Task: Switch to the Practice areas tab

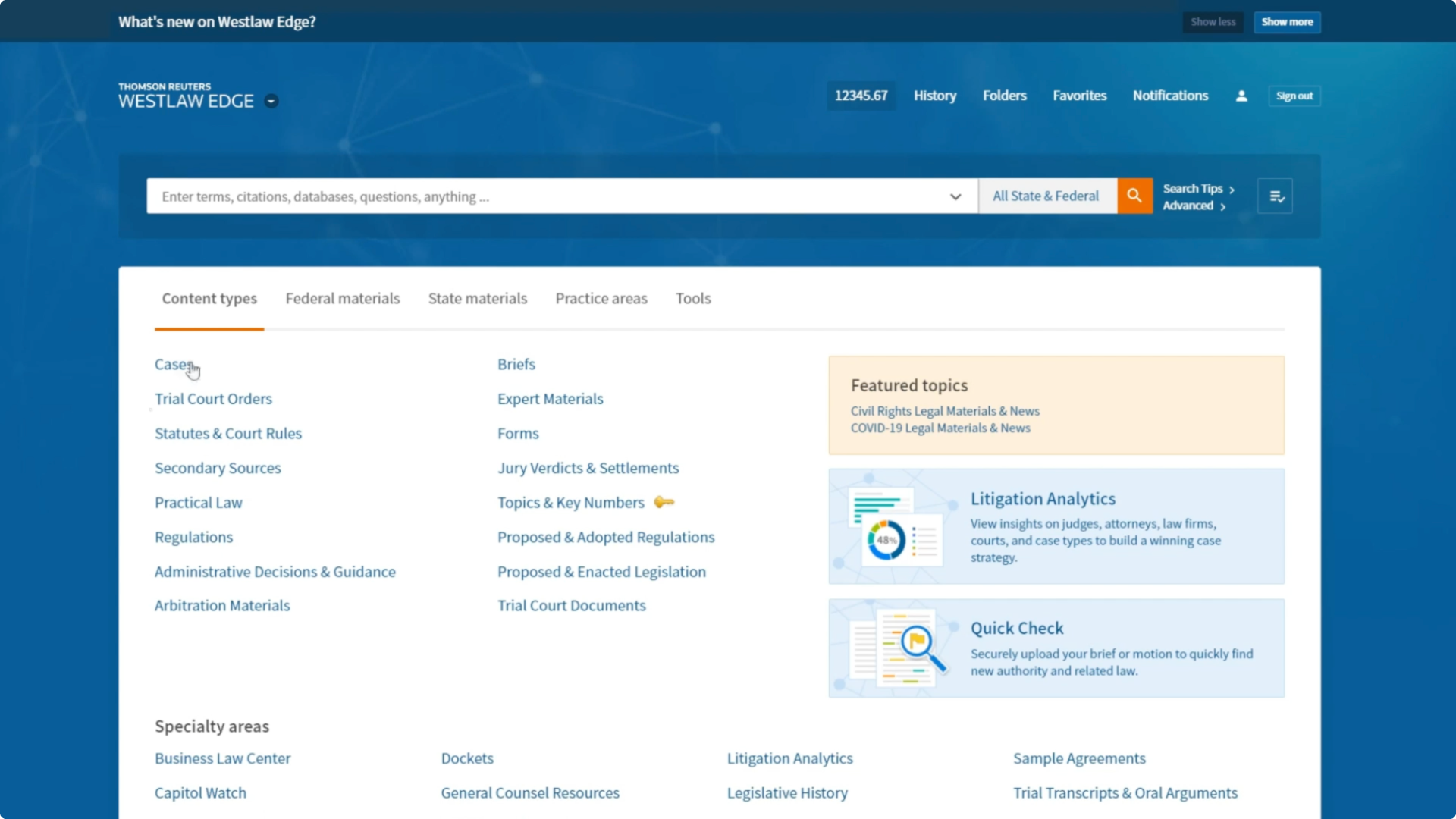Action: (601, 298)
